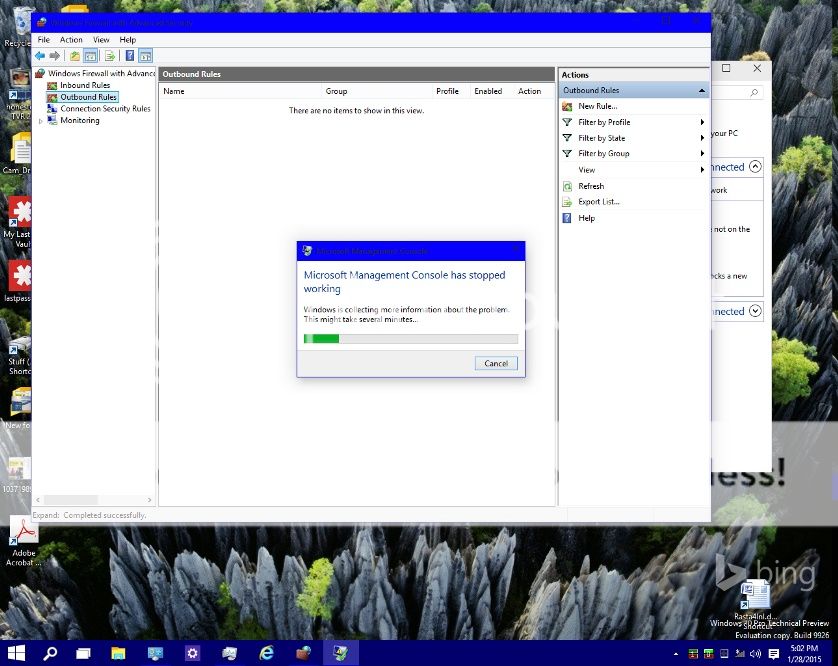Toggle Show/Hide Action Pane toolbar icon

[x=145, y=56]
